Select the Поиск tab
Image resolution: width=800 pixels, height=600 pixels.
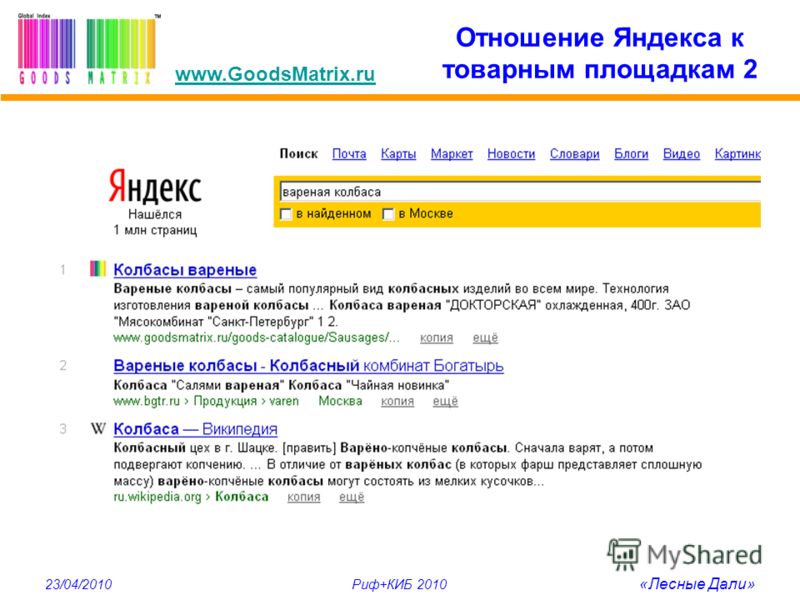[x=298, y=154]
